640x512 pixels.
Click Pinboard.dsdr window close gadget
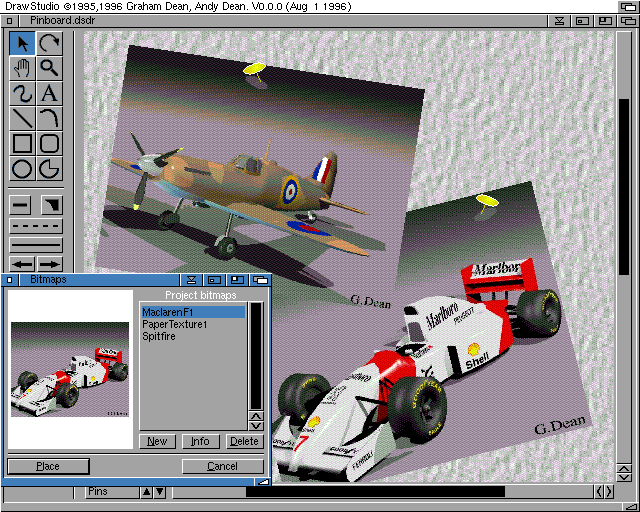click(x=10, y=21)
